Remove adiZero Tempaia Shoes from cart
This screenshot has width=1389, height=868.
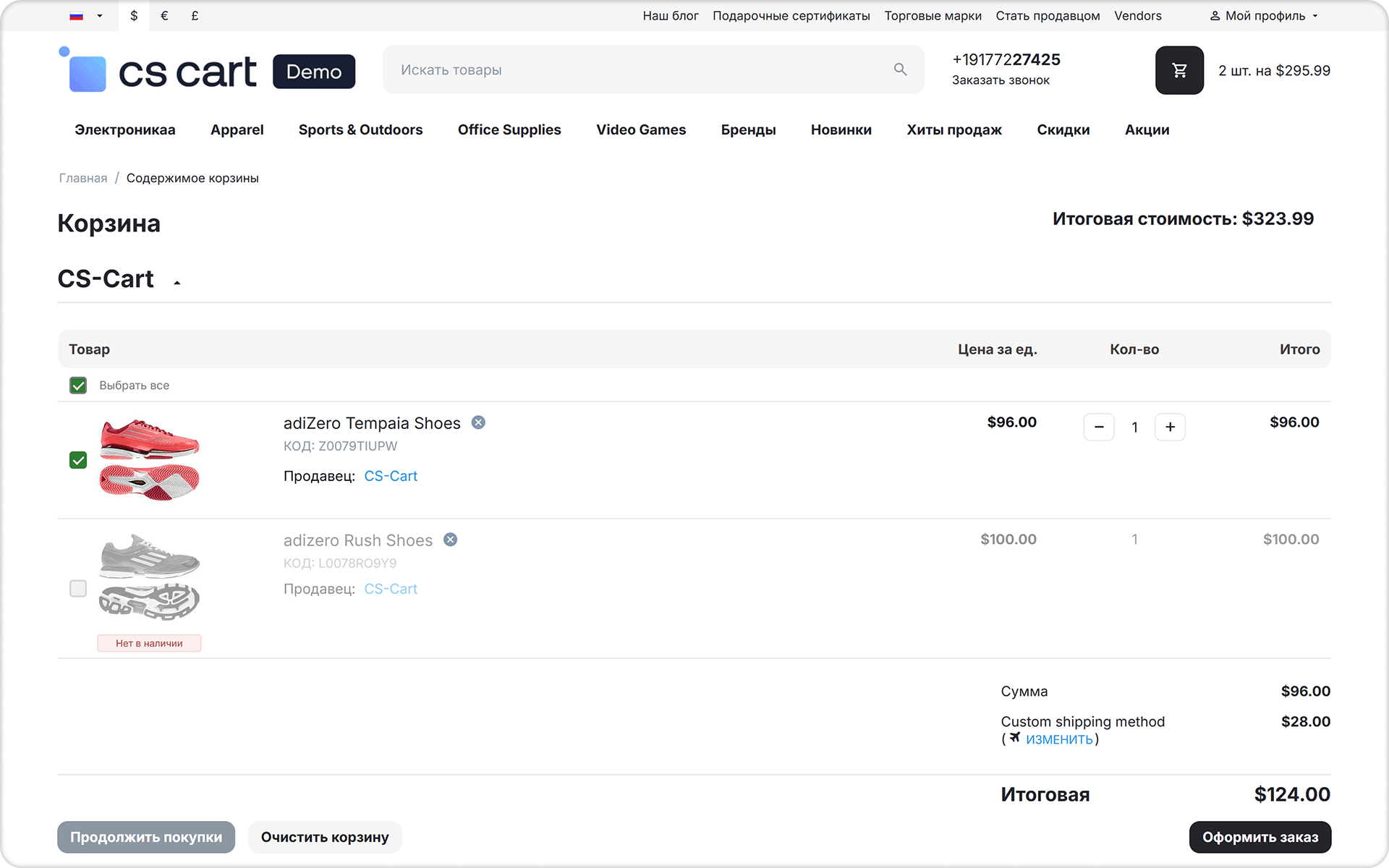point(478,422)
